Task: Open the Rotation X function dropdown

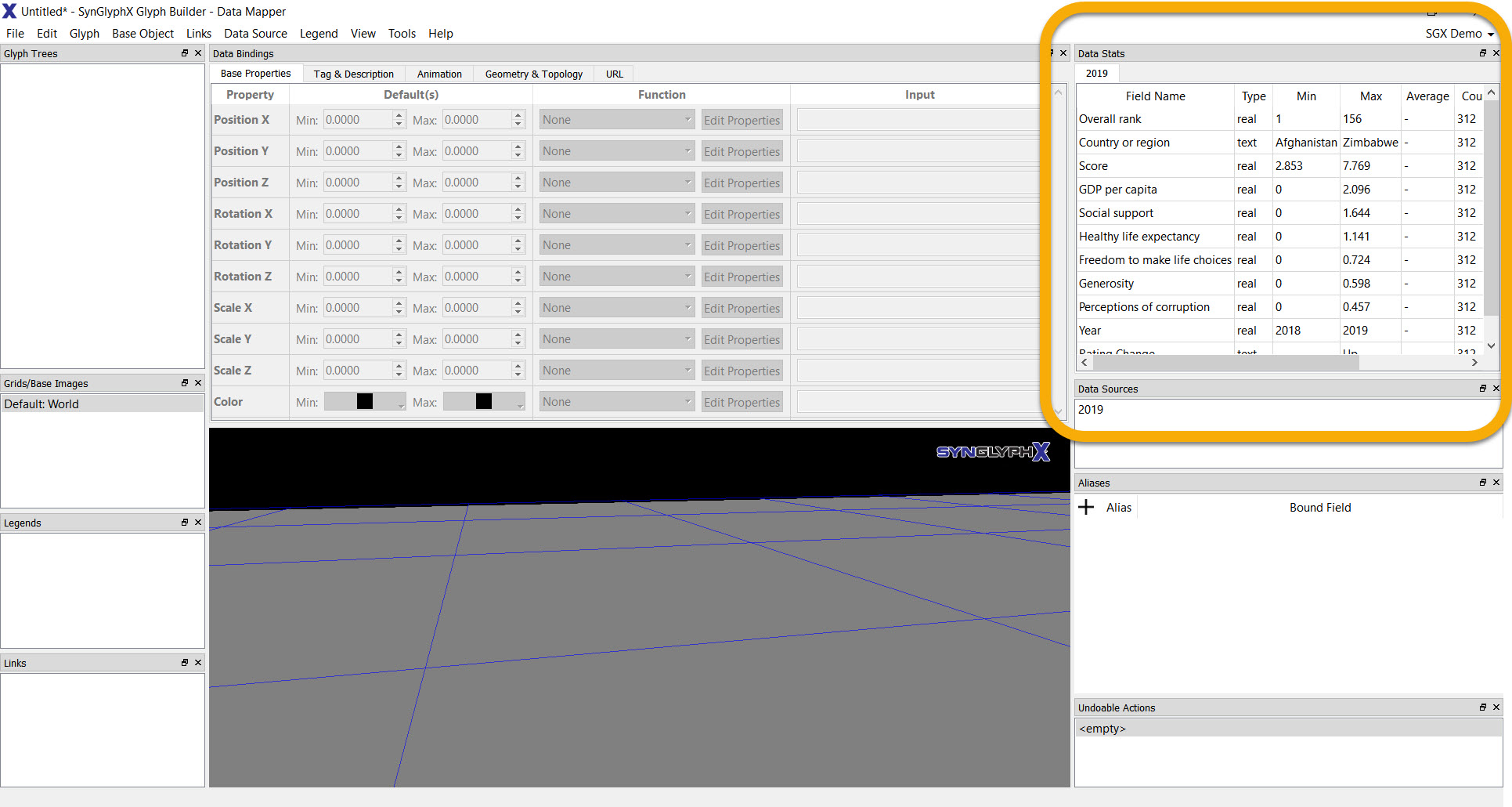Action: pos(617,214)
